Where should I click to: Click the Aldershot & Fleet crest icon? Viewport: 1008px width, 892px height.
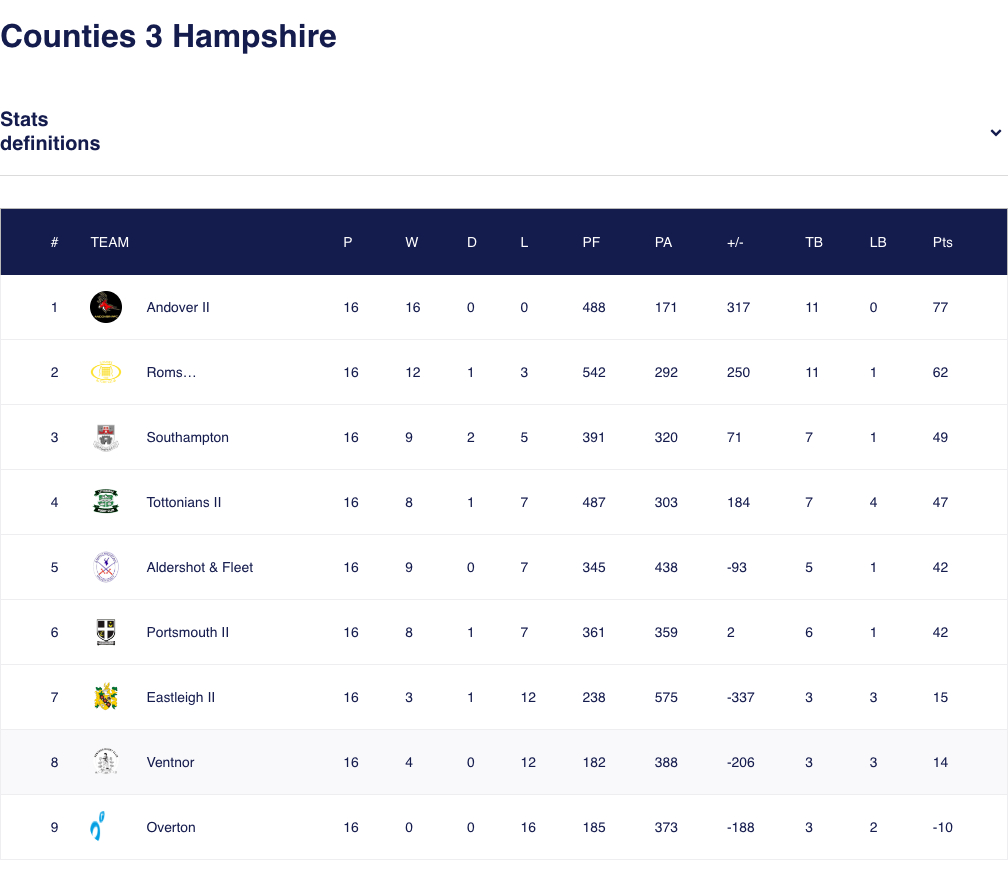tap(106, 567)
